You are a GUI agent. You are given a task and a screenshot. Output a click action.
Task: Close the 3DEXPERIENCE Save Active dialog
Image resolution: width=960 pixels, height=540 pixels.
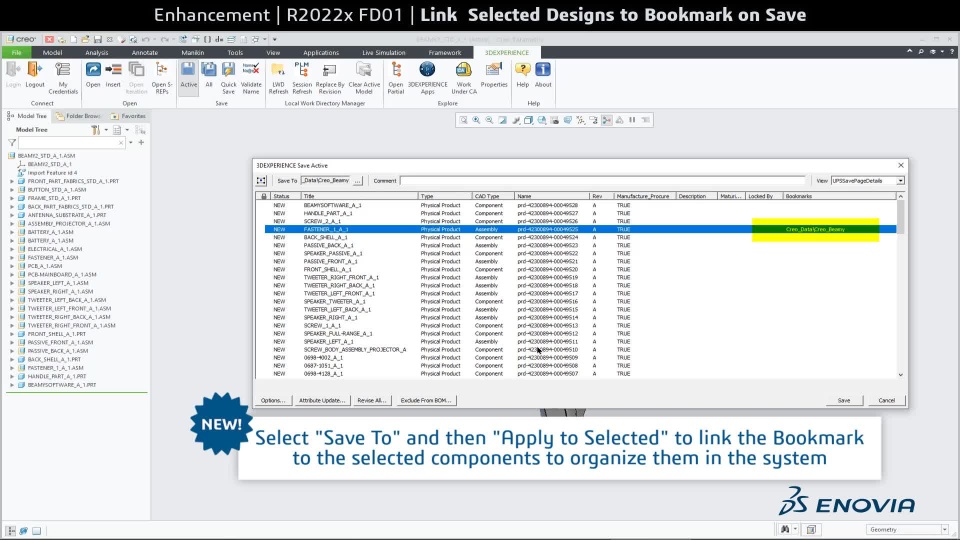tap(901, 165)
